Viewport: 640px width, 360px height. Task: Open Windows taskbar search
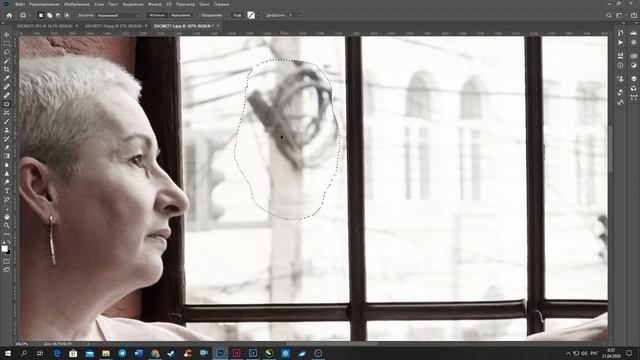point(24,353)
